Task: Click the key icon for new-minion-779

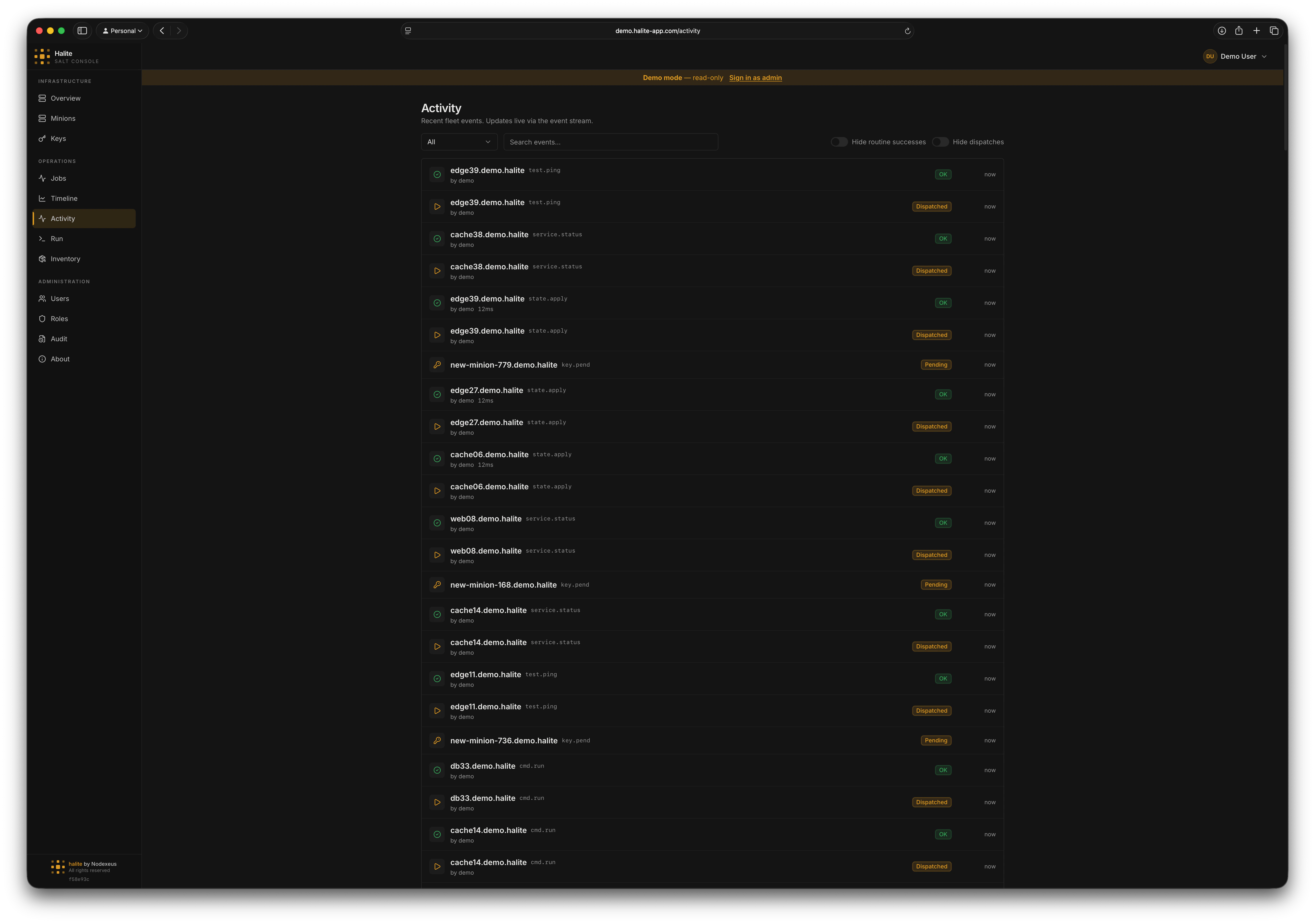Action: coord(437,365)
